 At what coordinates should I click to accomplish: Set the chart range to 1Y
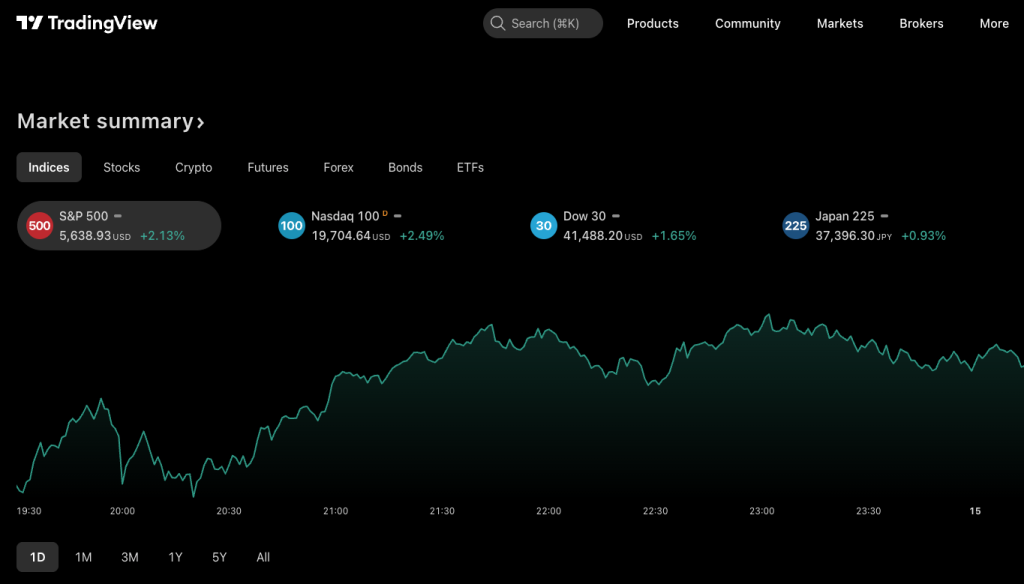(176, 557)
